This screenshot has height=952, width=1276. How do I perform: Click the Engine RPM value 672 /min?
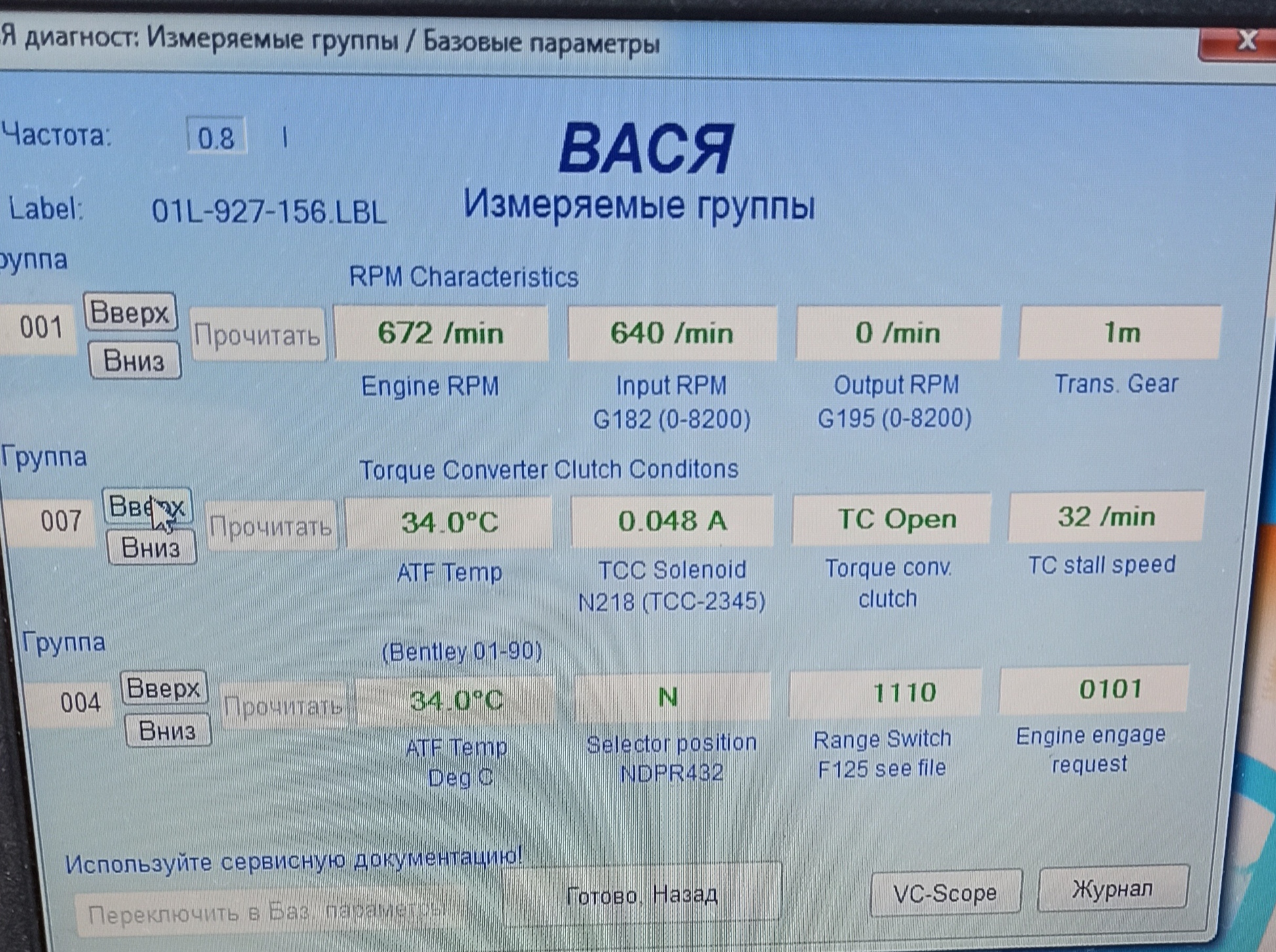click(x=441, y=333)
